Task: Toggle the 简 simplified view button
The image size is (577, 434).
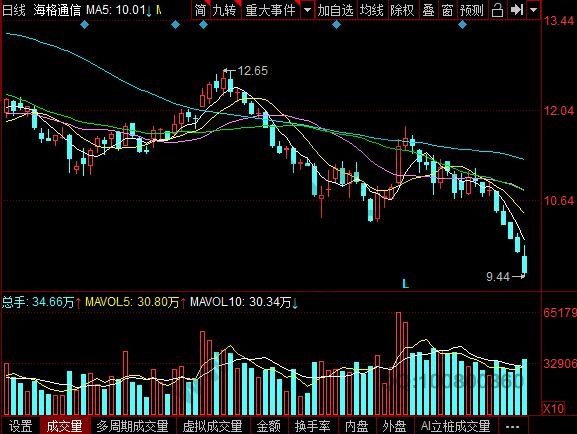Action: point(200,10)
